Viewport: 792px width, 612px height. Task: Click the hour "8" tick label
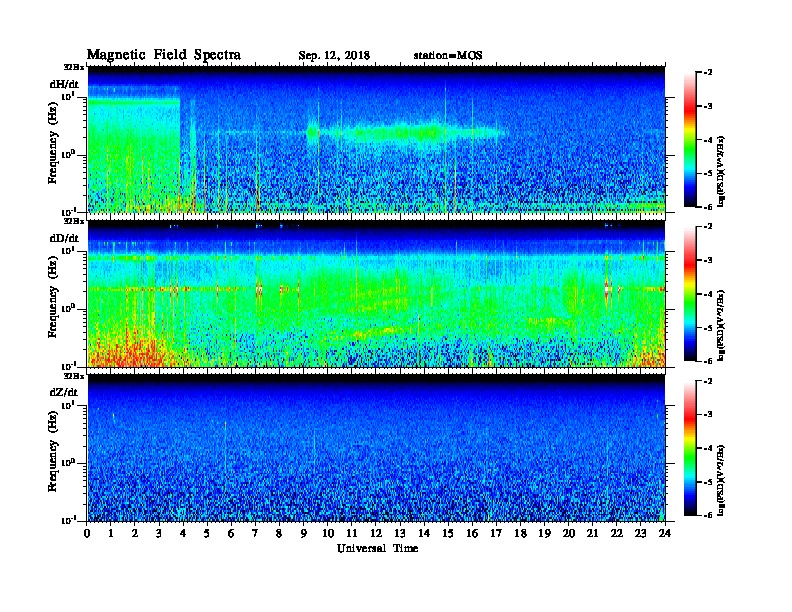click(x=279, y=533)
